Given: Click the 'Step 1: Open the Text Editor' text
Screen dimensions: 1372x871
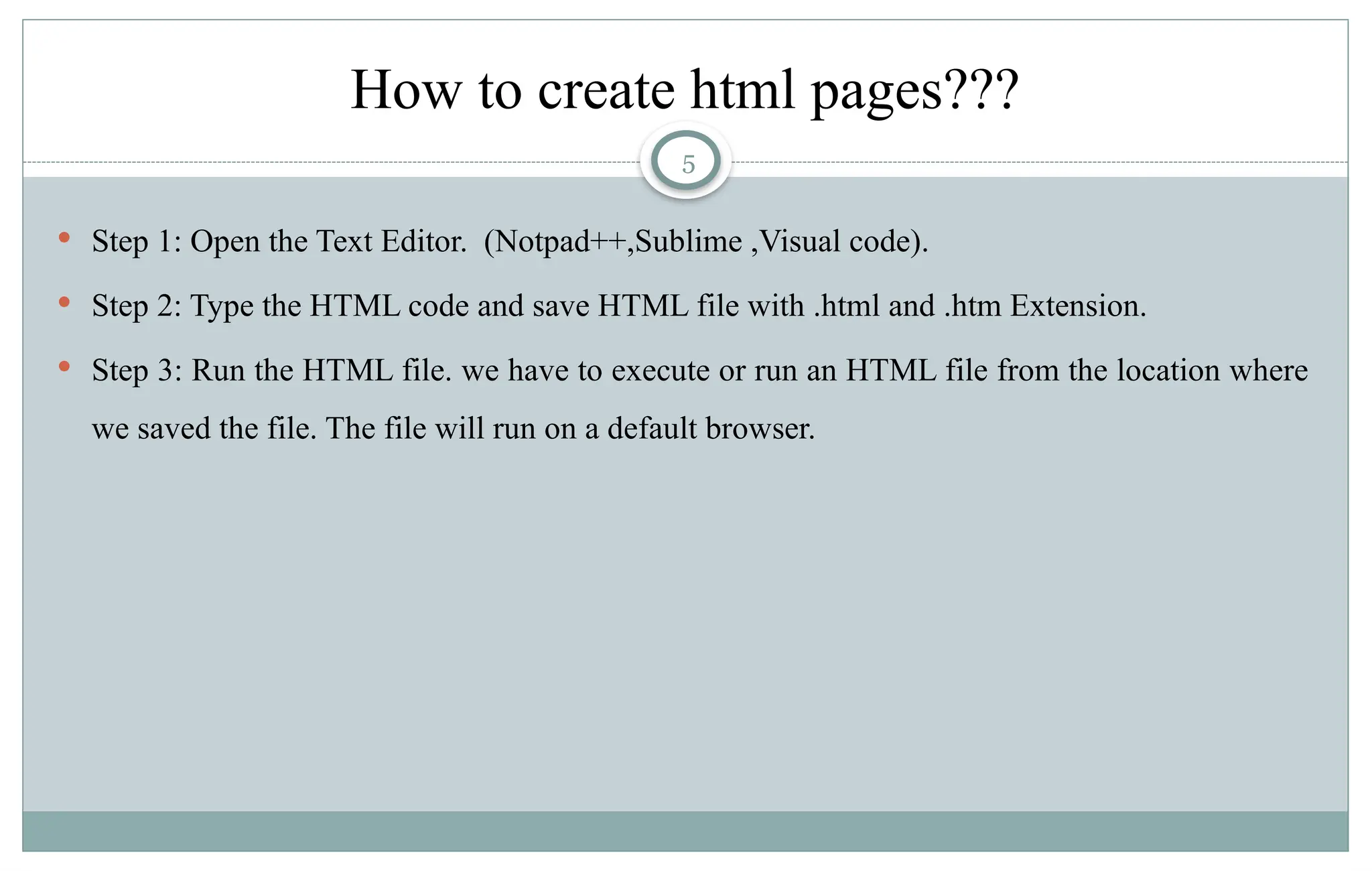Looking at the screenshot, I should tap(279, 241).
